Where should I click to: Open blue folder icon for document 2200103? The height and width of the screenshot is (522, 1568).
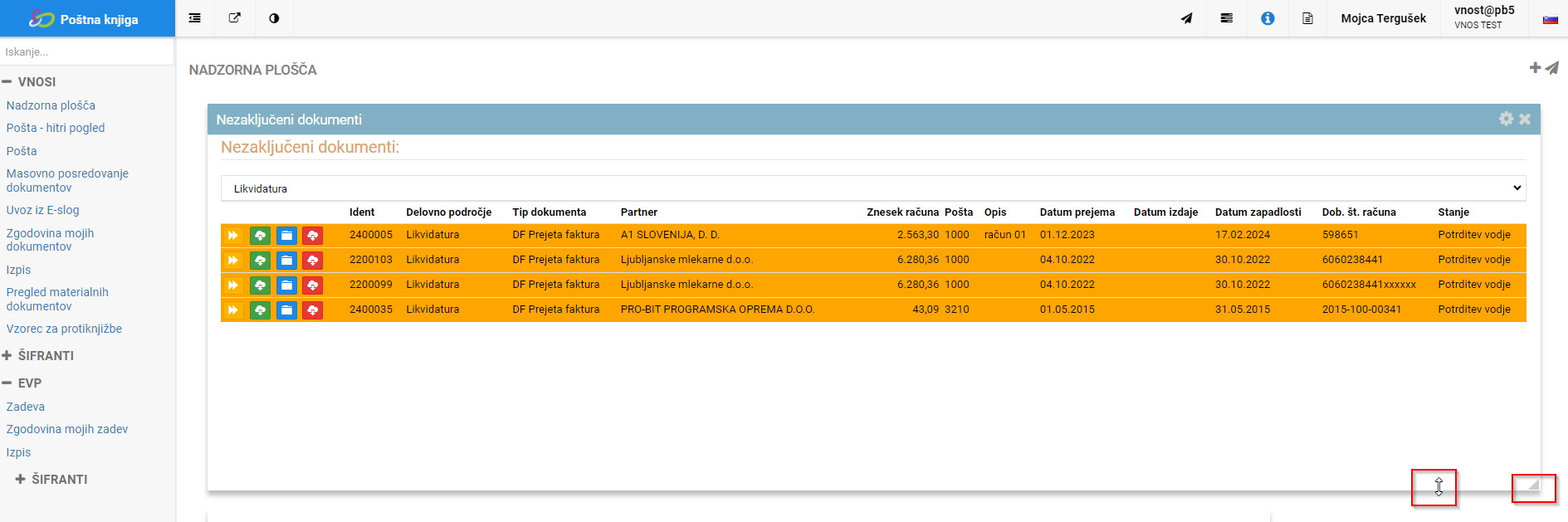(x=286, y=261)
